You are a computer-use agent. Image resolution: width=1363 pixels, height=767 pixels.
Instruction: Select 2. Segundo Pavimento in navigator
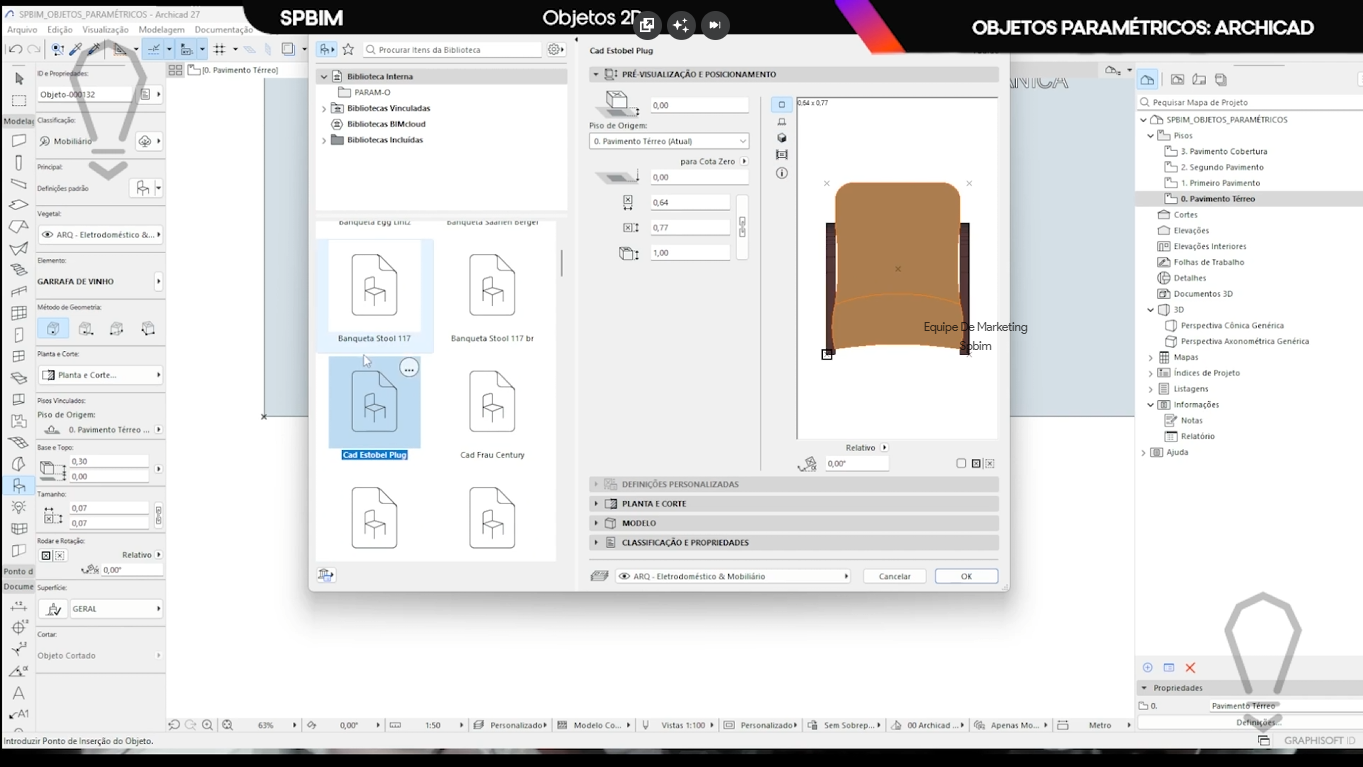coord(1222,167)
